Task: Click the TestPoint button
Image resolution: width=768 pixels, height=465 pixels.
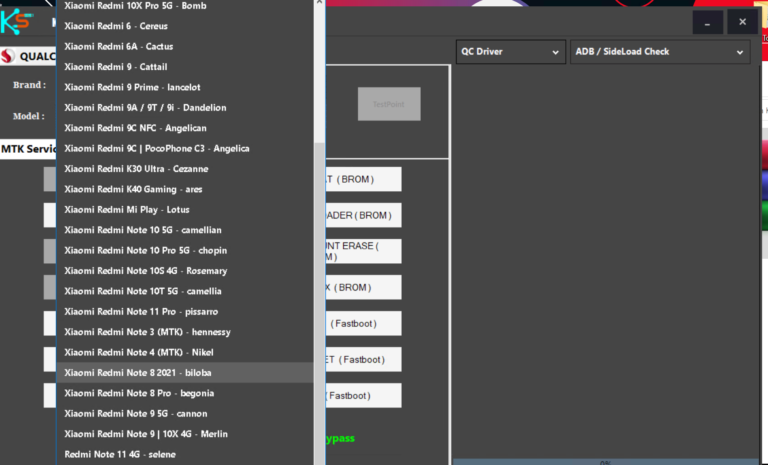Action: coord(389,104)
